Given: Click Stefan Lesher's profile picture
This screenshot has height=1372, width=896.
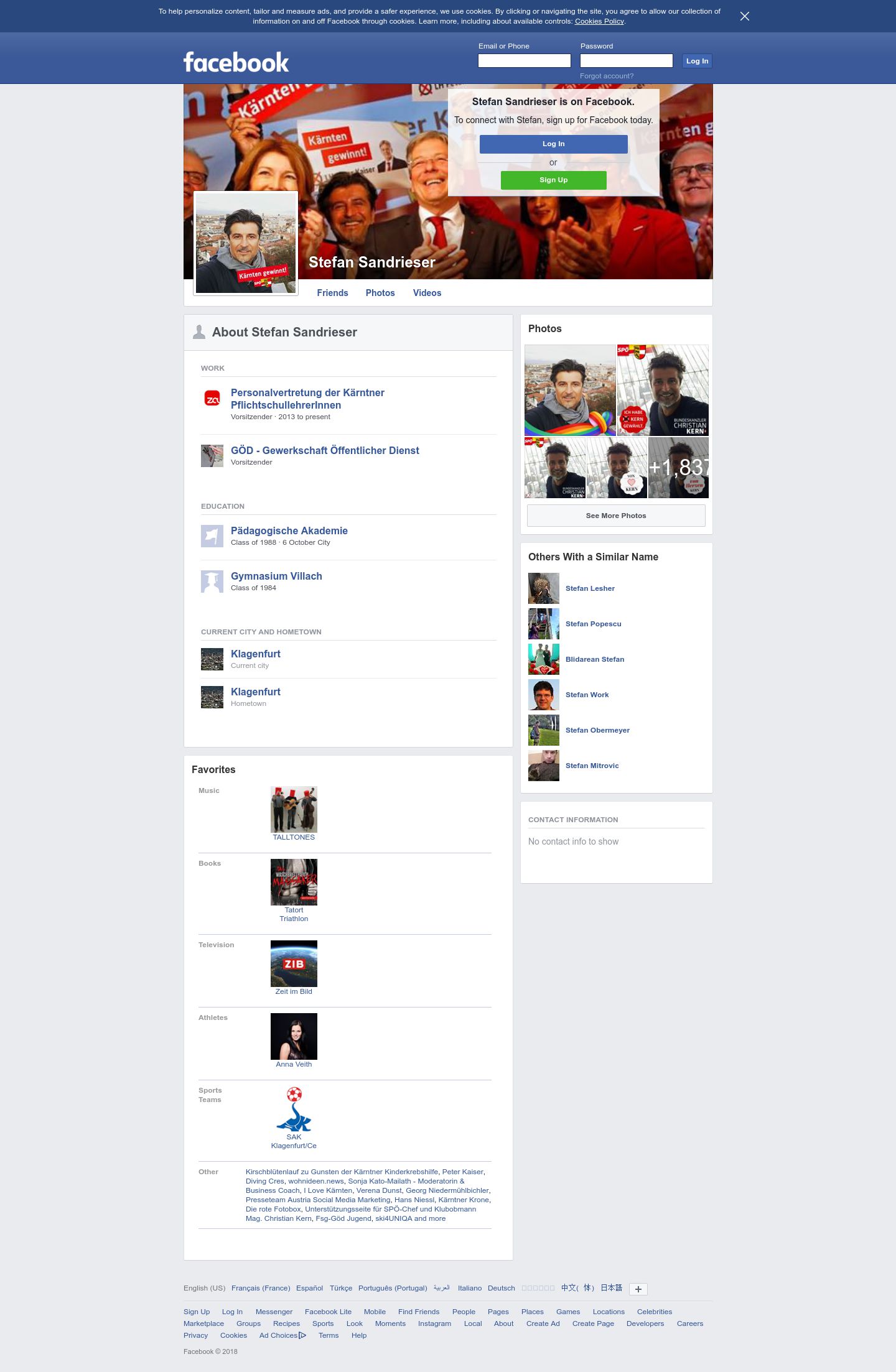Looking at the screenshot, I should click(x=544, y=588).
